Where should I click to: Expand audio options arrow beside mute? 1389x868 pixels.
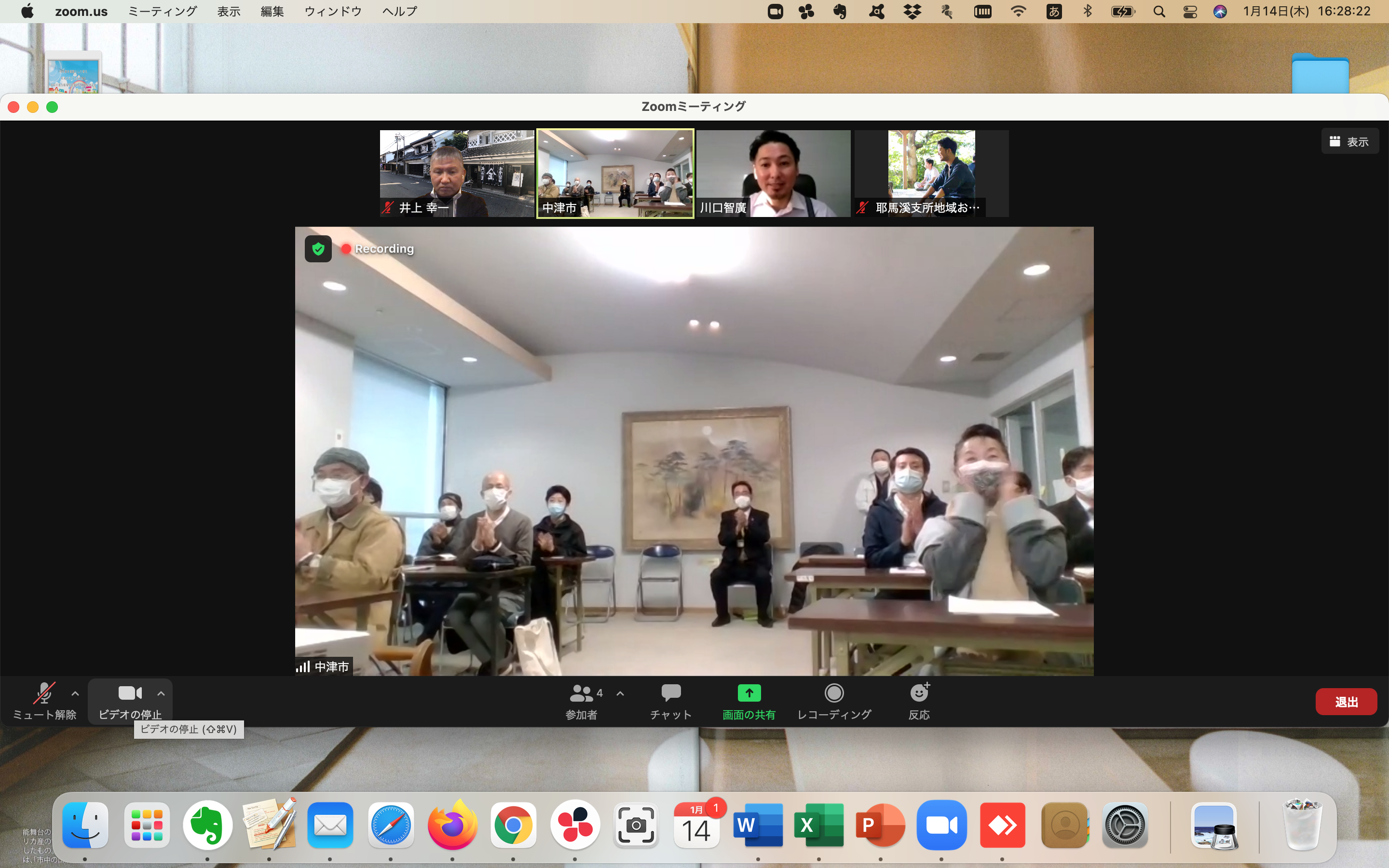(x=75, y=693)
